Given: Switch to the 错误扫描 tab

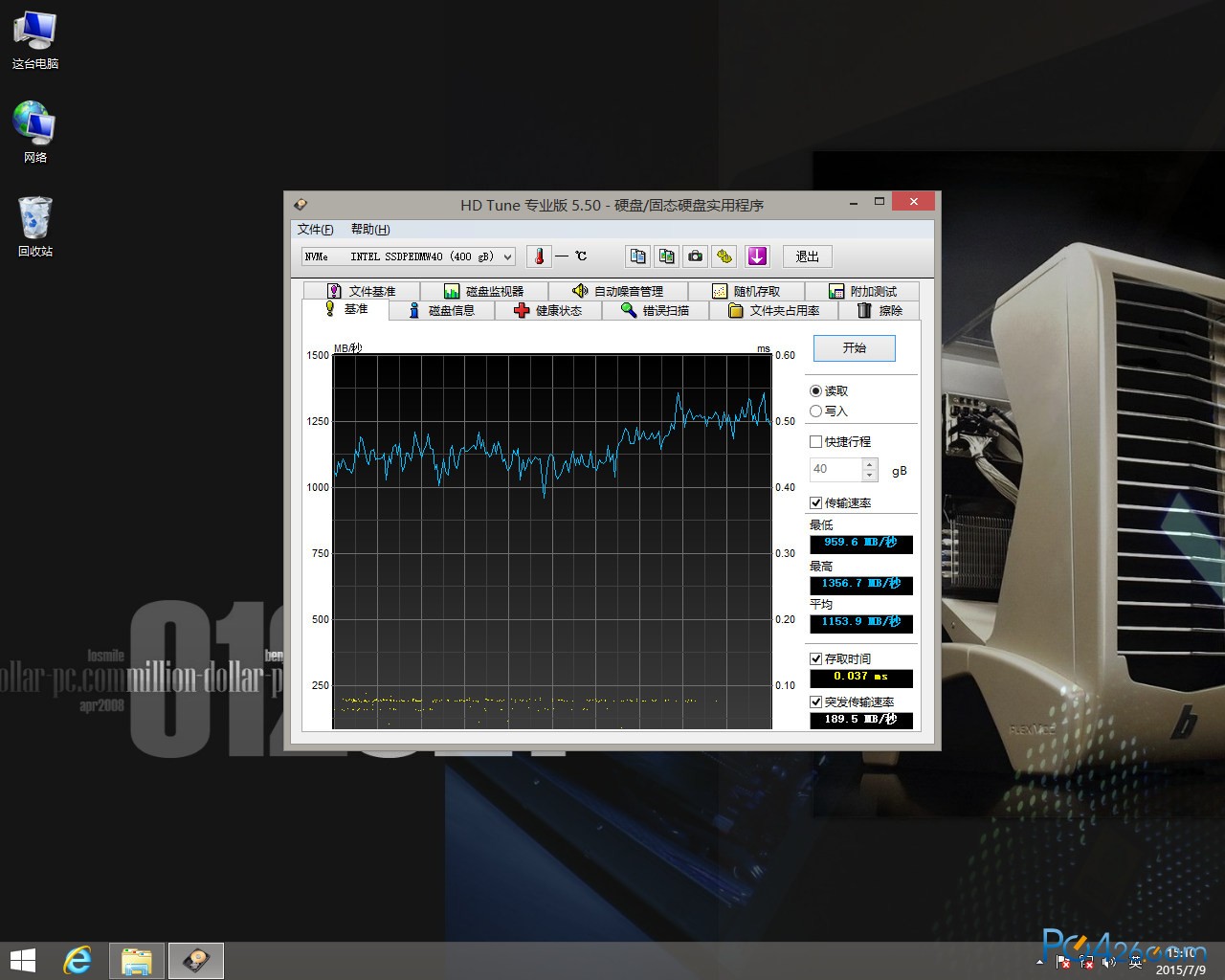Looking at the screenshot, I should point(656,310).
